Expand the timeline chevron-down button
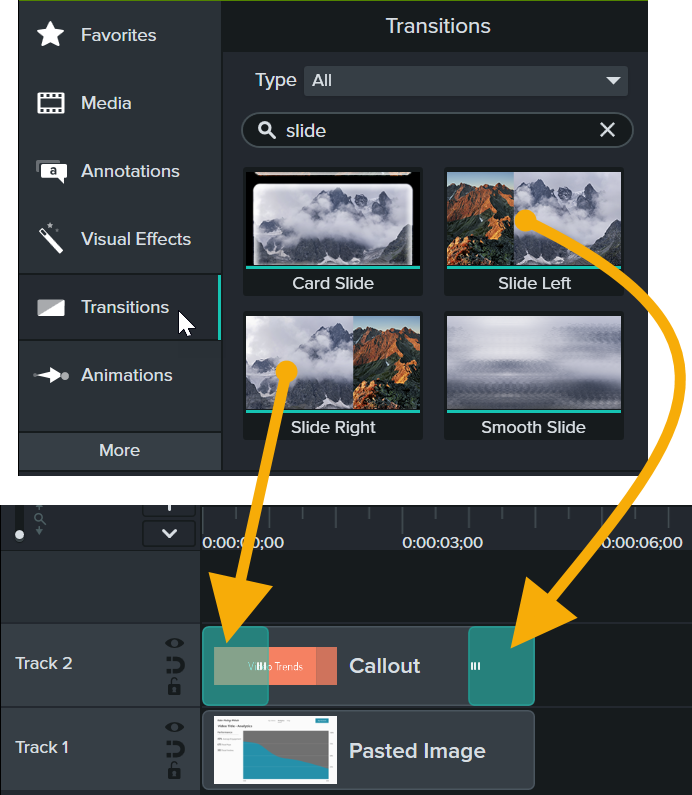 169,533
